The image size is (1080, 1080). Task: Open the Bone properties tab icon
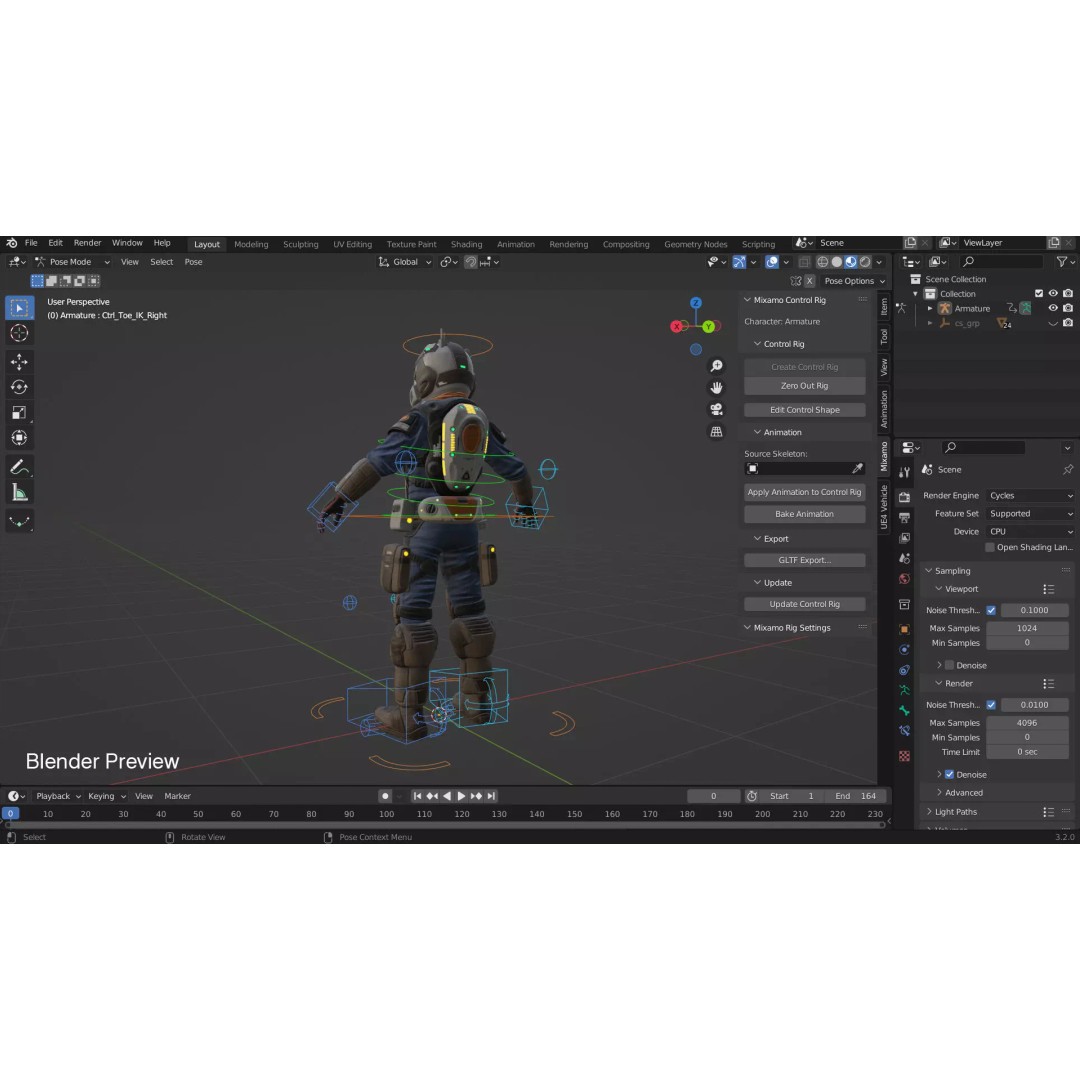[x=904, y=711]
